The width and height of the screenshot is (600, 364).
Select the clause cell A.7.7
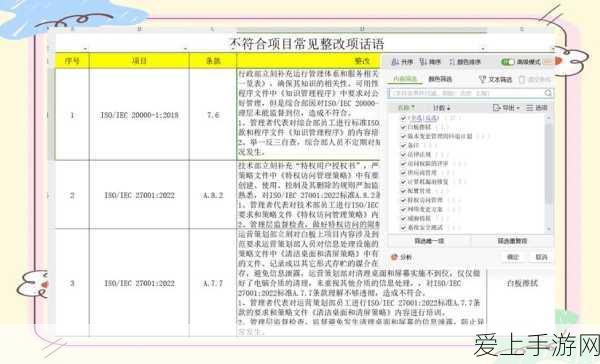[213, 283]
